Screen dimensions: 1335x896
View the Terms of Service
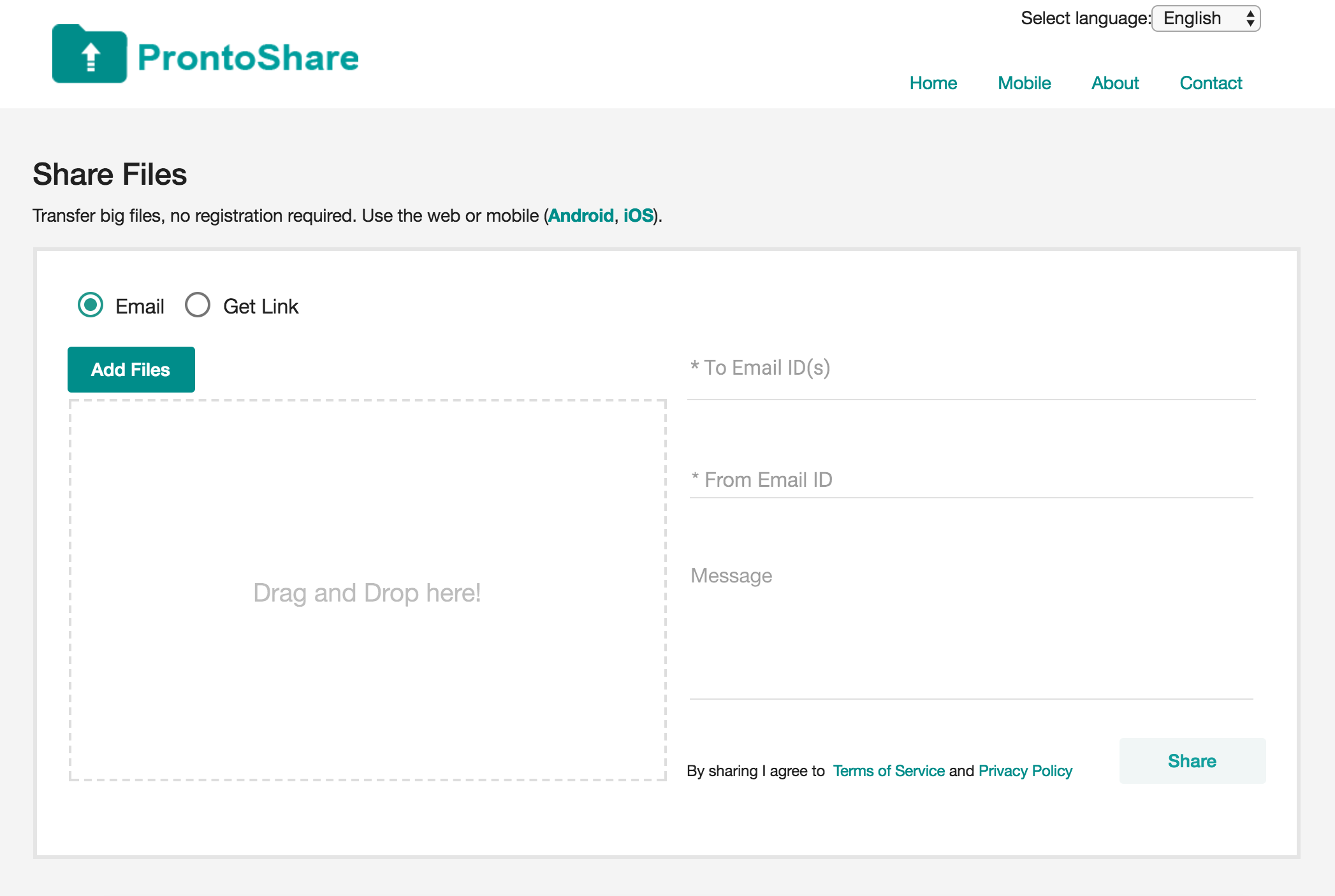889,770
